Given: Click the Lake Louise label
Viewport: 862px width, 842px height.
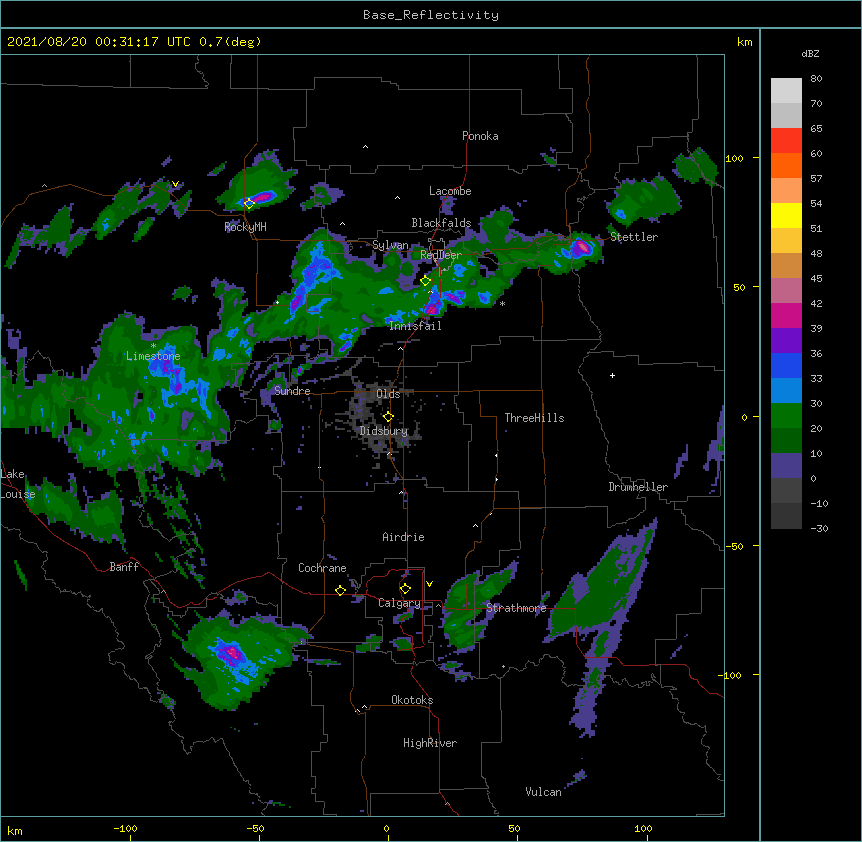Looking at the screenshot, I should coord(18,484).
